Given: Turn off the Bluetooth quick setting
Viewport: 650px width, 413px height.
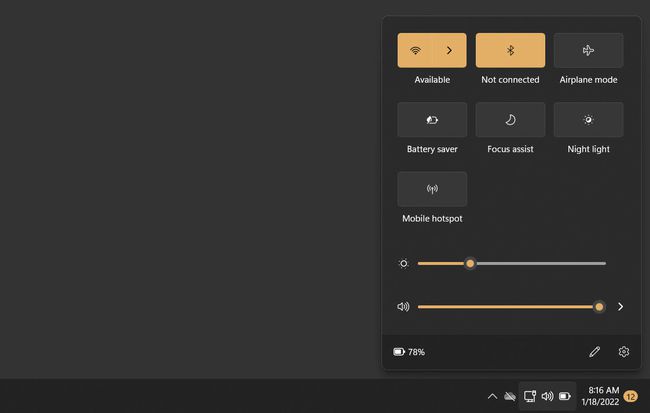Looking at the screenshot, I should click(x=510, y=50).
